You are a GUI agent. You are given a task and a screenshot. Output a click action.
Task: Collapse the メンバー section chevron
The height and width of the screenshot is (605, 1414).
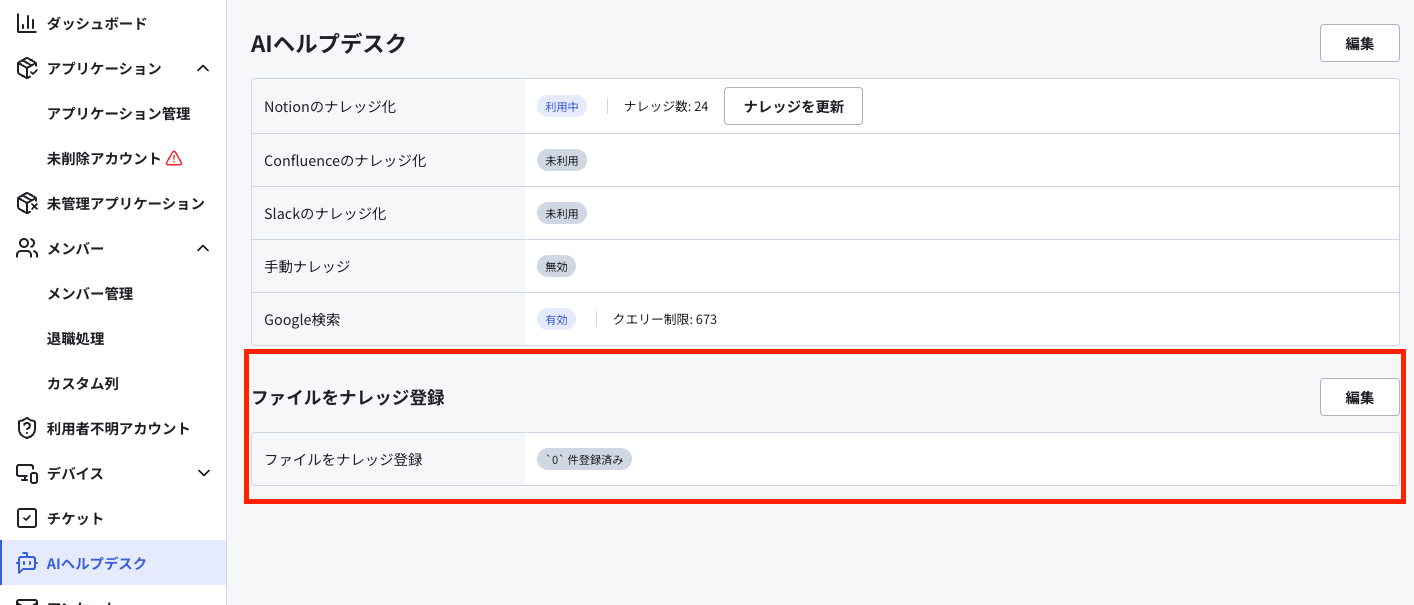[203, 248]
